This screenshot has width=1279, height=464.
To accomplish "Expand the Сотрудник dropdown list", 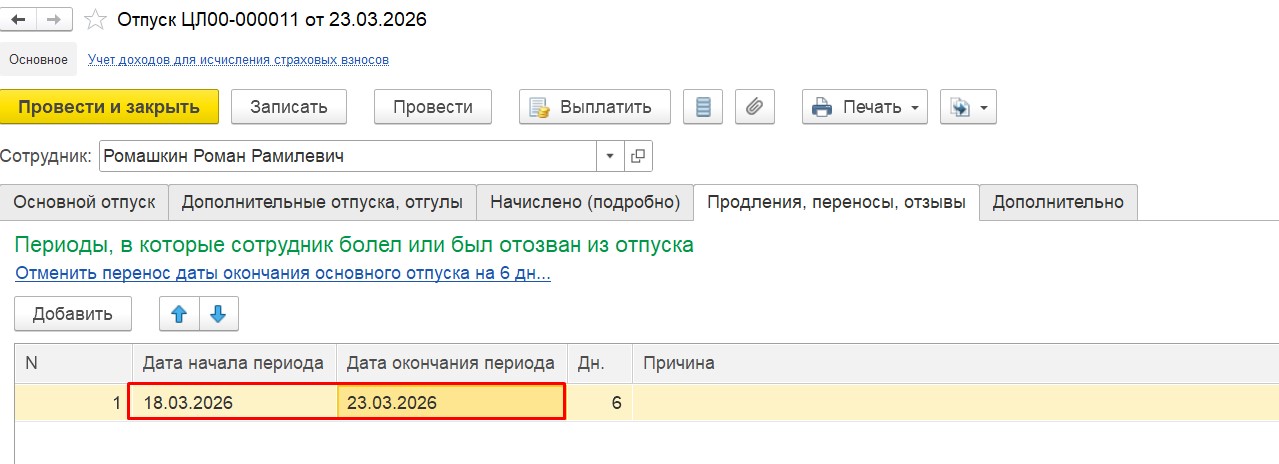I will pos(611,157).
